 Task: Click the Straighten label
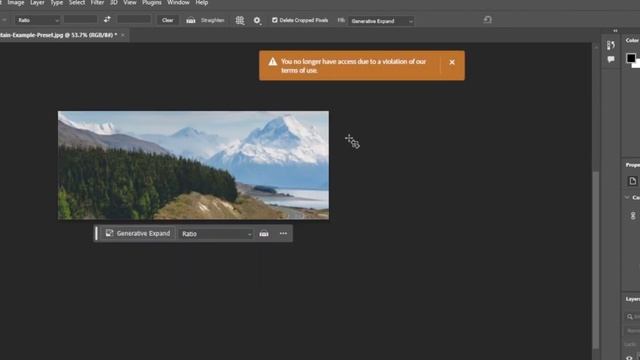(212, 20)
